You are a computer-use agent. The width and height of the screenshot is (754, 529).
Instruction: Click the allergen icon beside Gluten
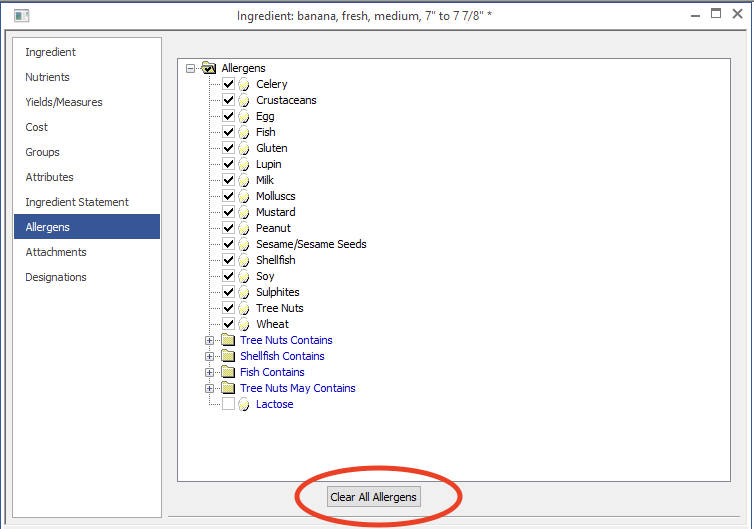coord(244,148)
